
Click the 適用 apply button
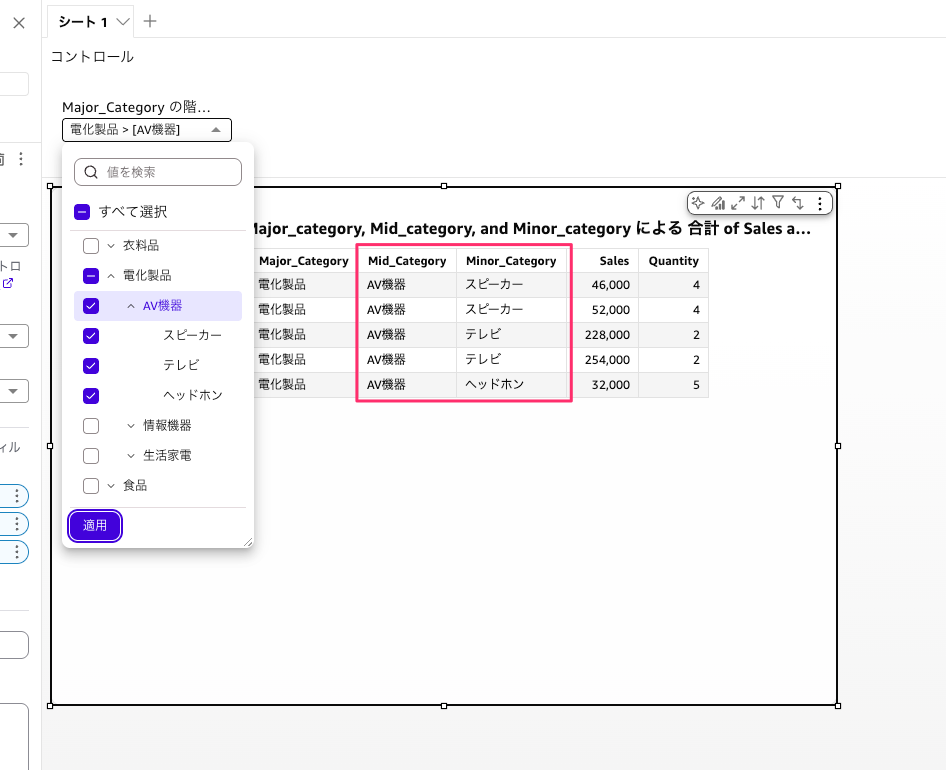95,526
